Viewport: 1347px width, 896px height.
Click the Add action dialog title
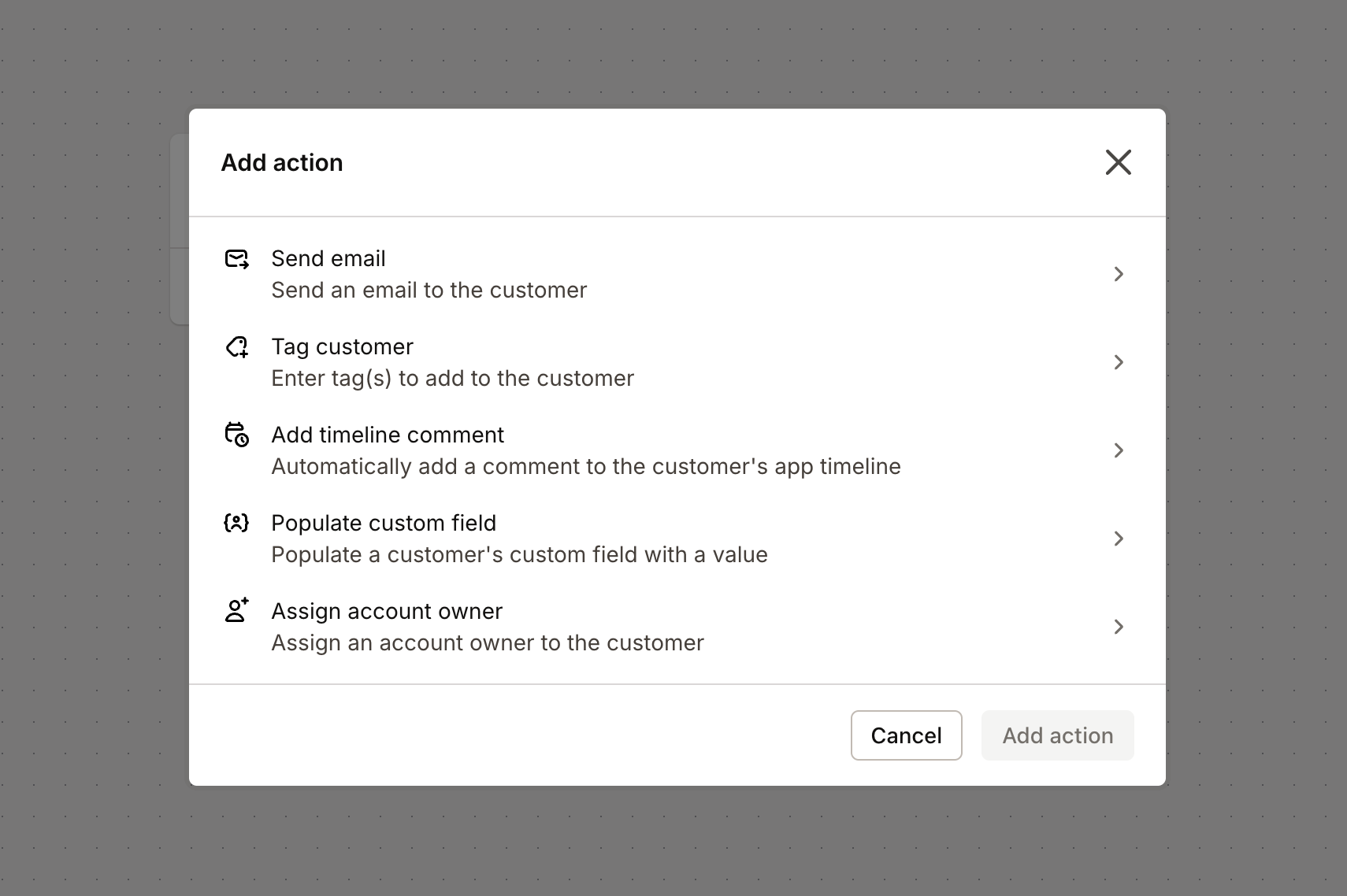tap(281, 162)
